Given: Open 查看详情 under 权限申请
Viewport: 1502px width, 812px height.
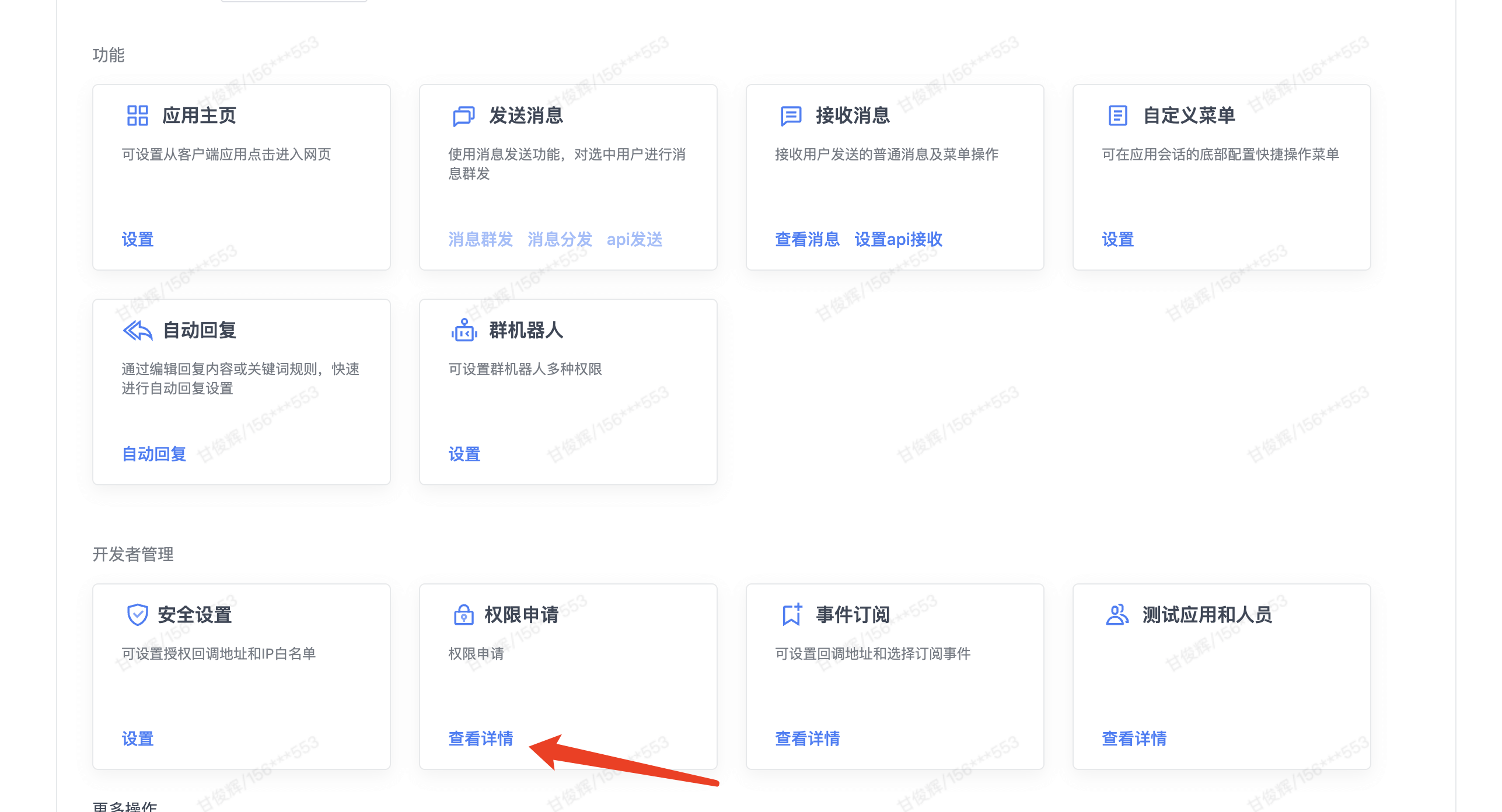Looking at the screenshot, I should [480, 739].
